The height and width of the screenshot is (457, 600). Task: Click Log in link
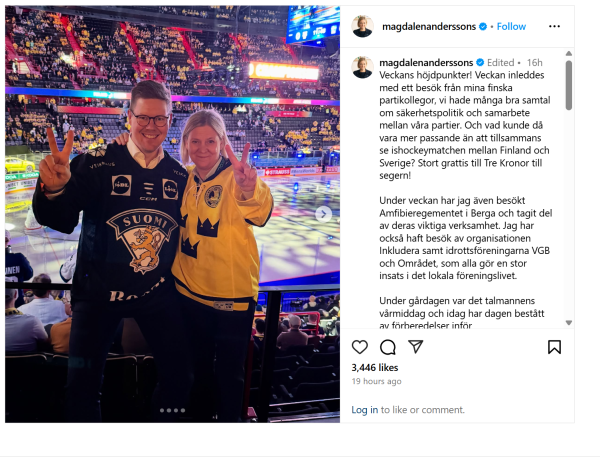pos(365,410)
